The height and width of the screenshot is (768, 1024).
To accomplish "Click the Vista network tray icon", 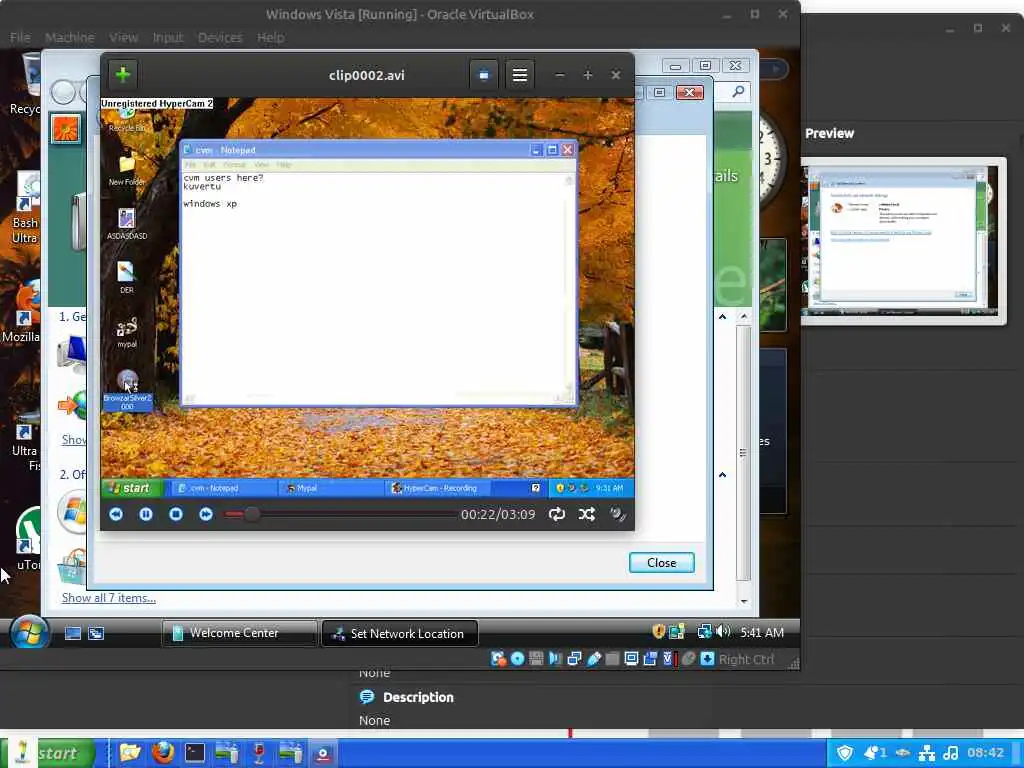I will (704, 632).
